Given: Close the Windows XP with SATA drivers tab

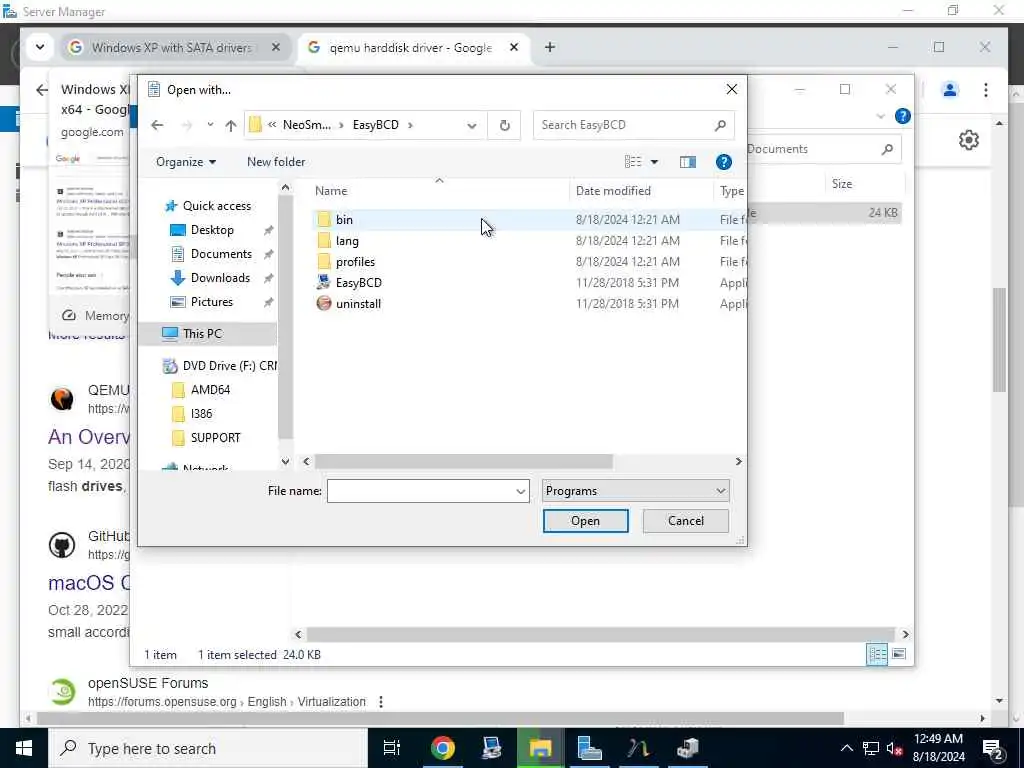Looking at the screenshot, I should pyautogui.click(x=276, y=48).
